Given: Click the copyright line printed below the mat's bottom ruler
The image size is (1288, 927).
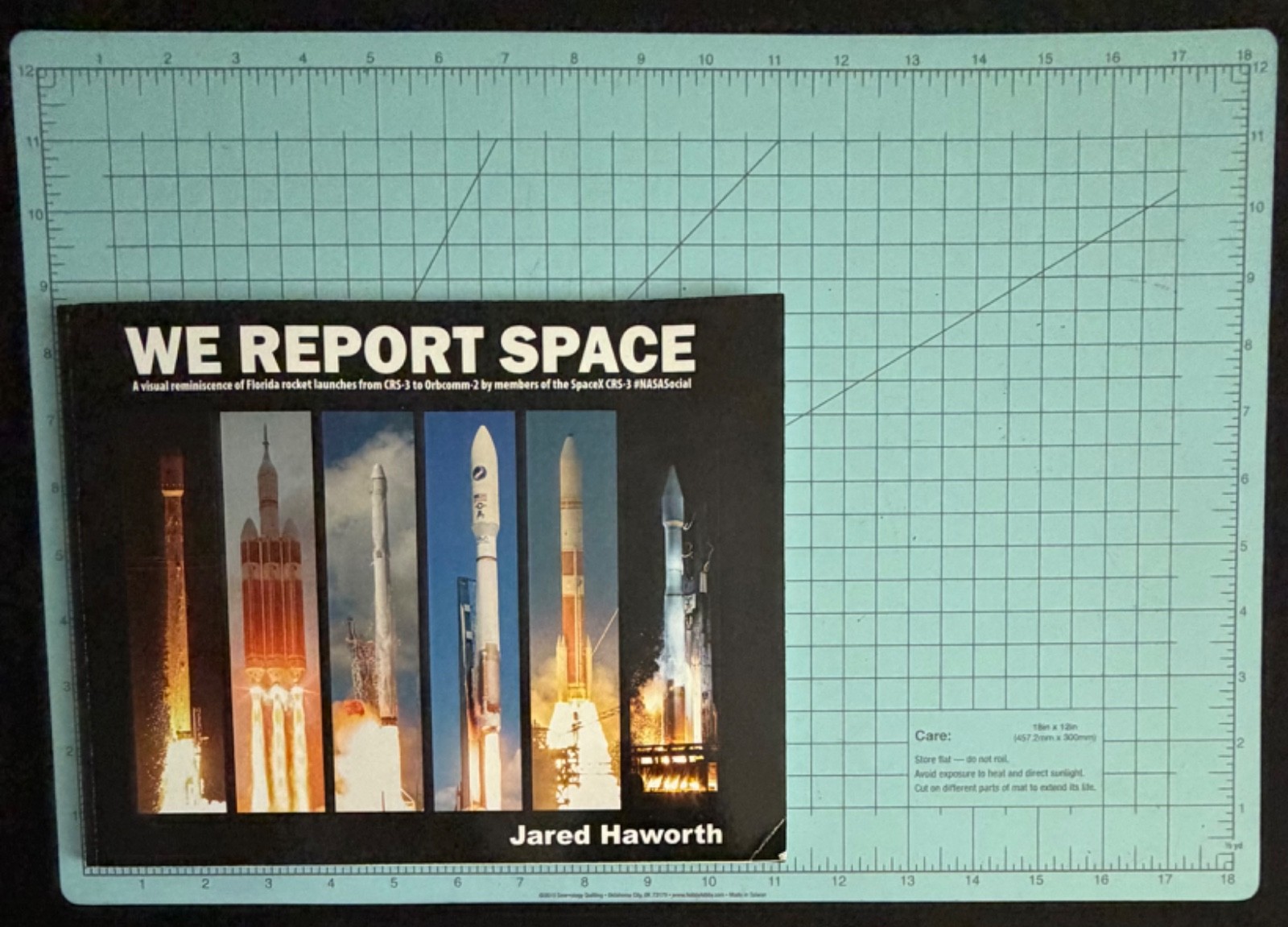Looking at the screenshot, I should pos(650,895).
